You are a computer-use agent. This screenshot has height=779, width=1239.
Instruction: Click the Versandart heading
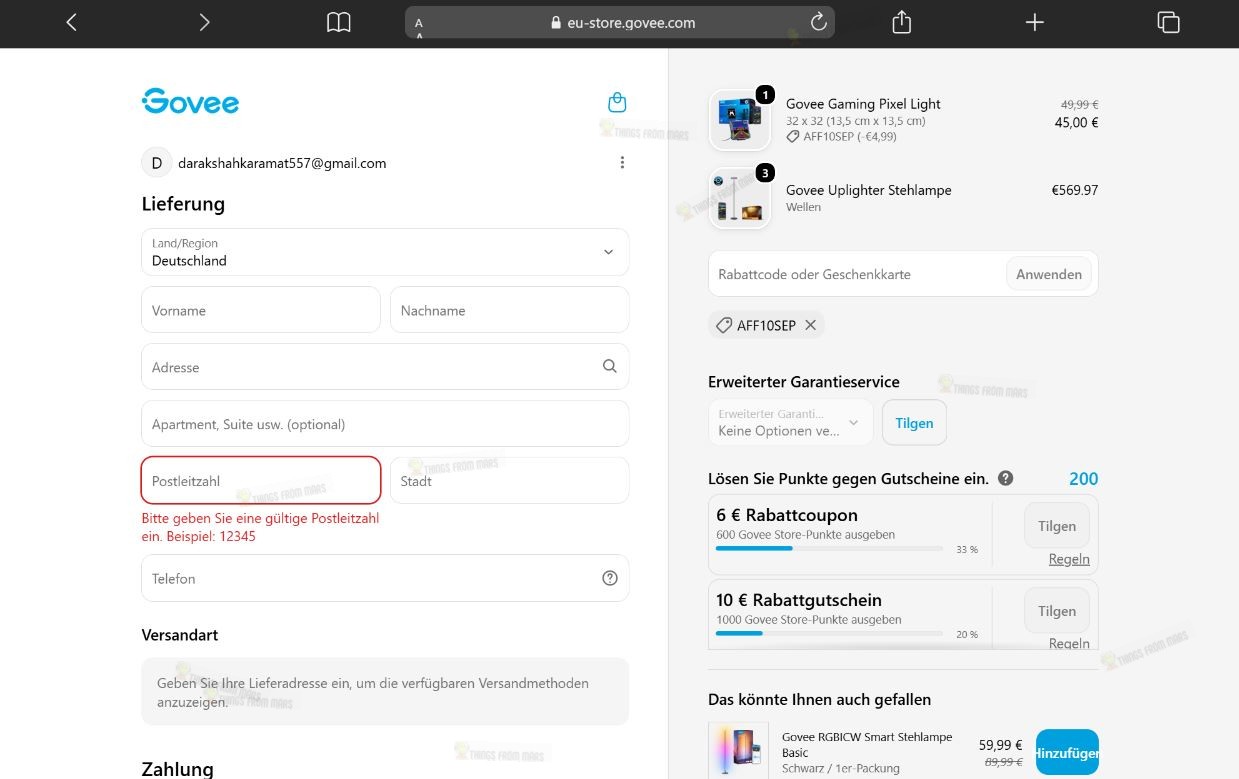point(180,635)
